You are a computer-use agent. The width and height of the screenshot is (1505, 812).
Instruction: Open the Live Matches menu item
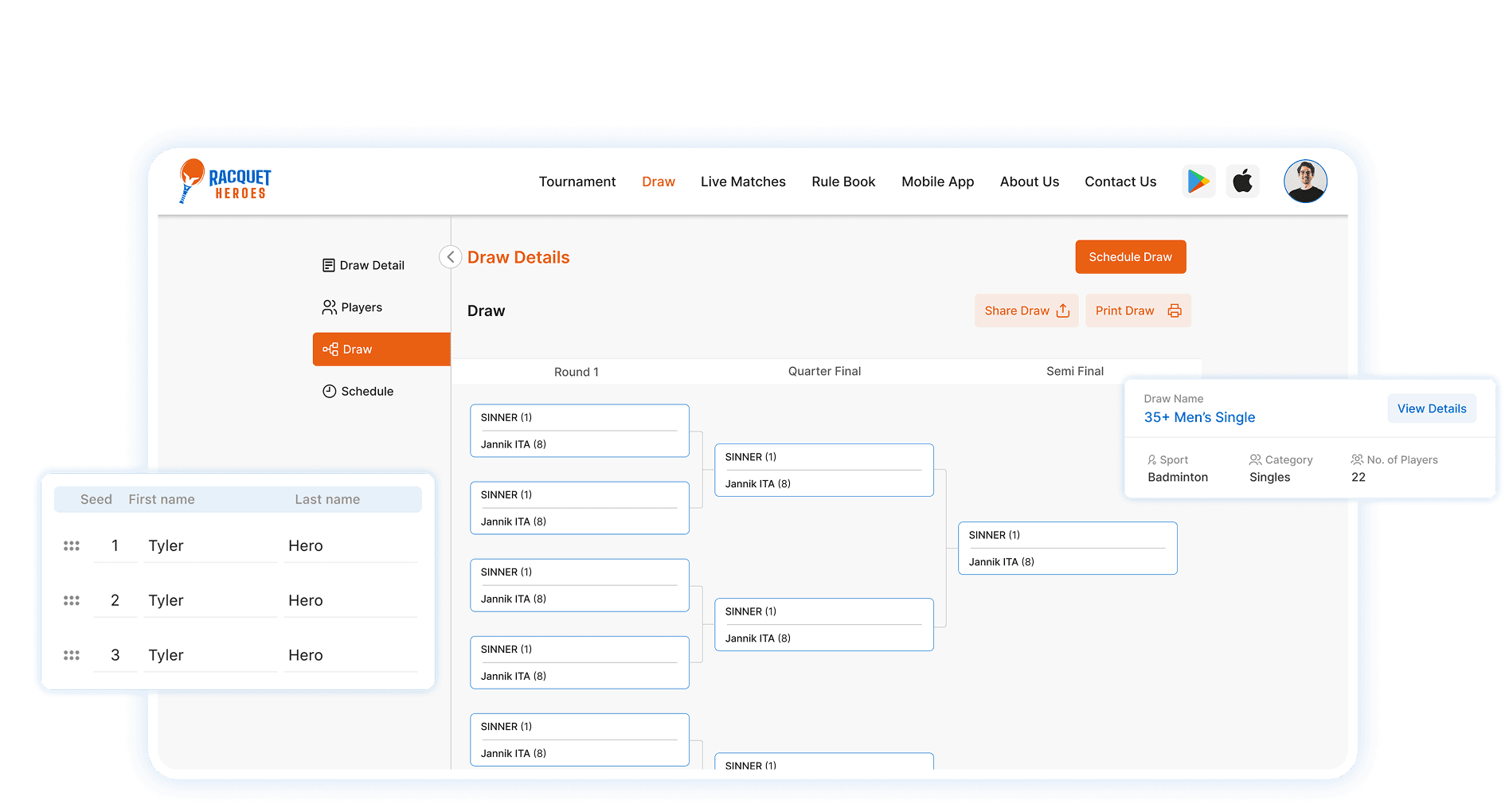point(742,182)
